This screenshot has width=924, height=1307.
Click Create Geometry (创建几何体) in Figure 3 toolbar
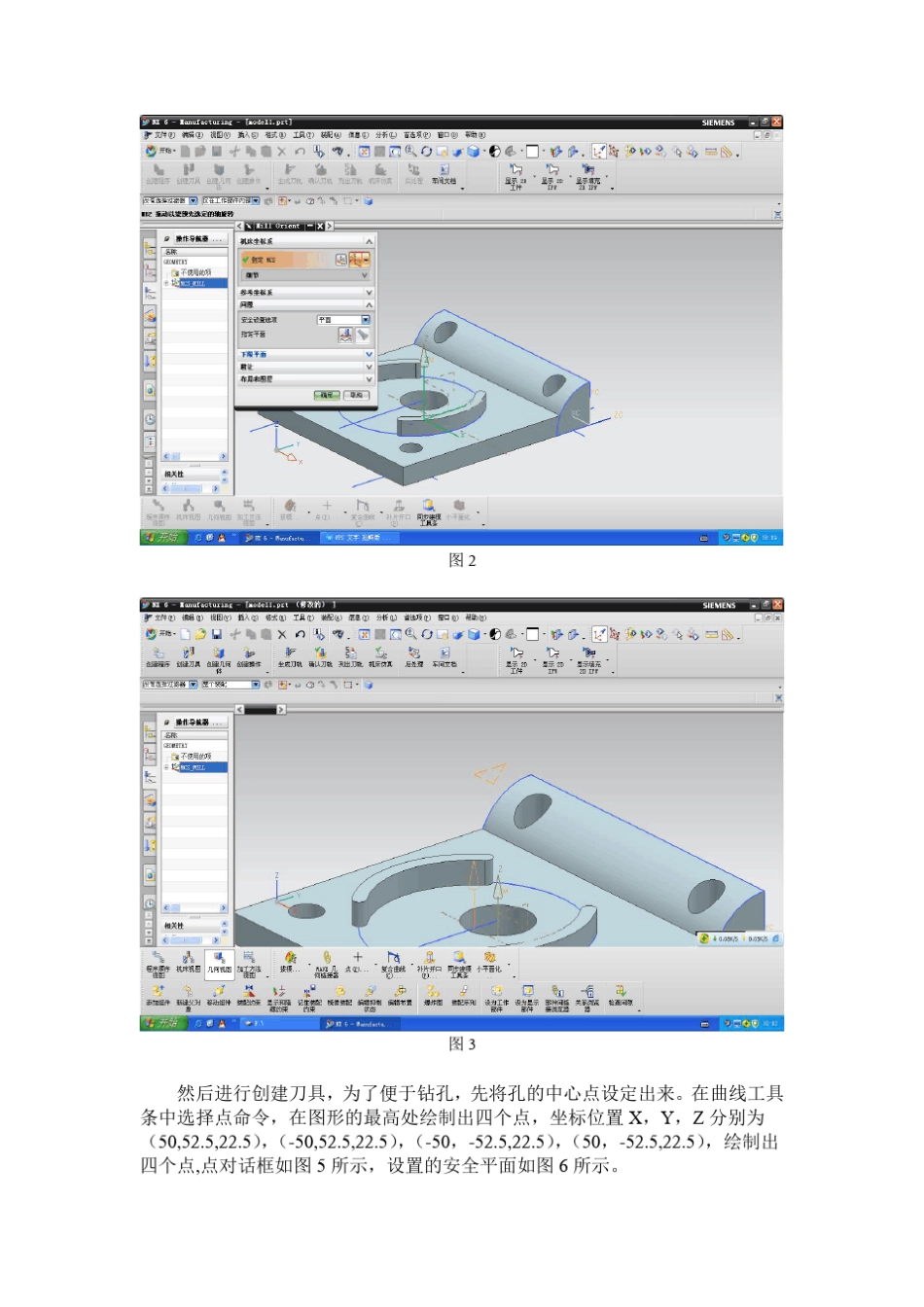click(x=219, y=658)
